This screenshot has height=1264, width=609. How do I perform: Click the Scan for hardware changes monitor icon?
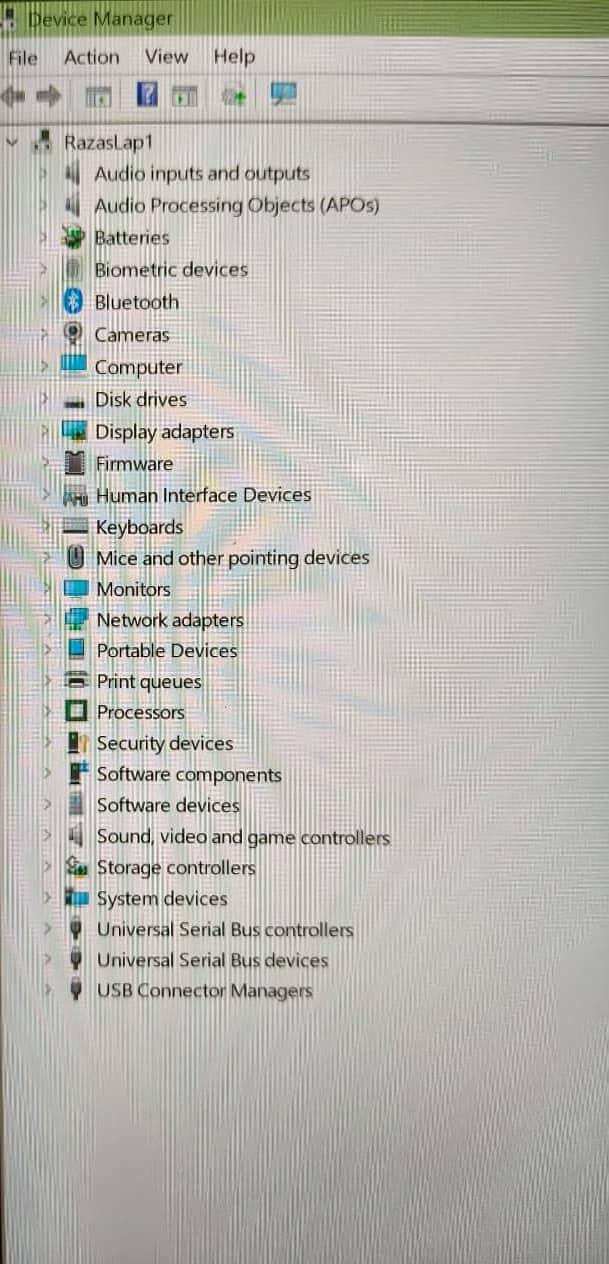click(284, 95)
